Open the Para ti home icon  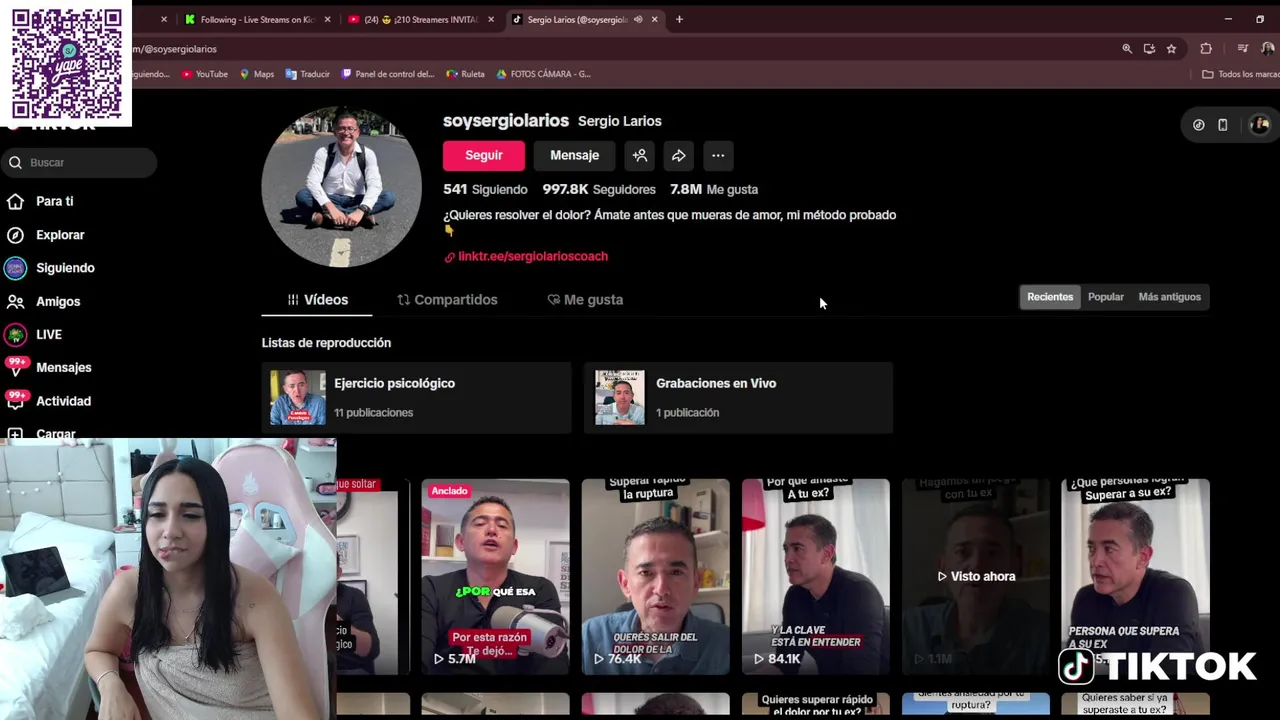click(15, 202)
